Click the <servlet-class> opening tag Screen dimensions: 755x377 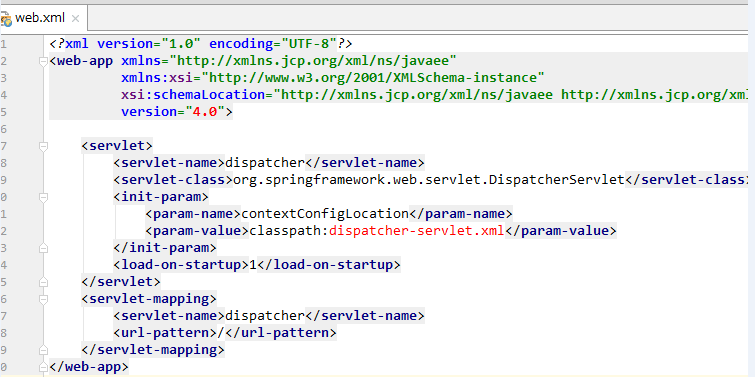[173, 180]
